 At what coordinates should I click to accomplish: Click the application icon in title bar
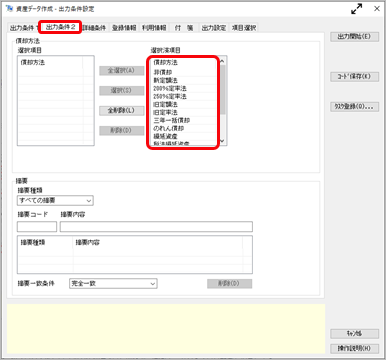click(x=10, y=8)
